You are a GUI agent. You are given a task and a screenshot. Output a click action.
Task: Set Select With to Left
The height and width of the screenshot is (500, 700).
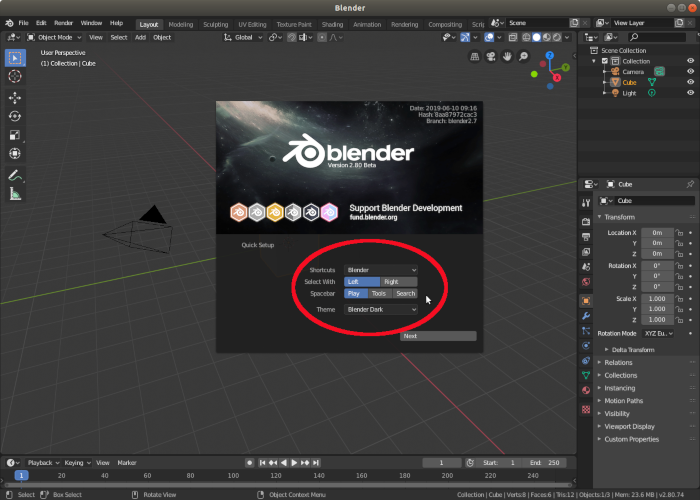point(362,282)
